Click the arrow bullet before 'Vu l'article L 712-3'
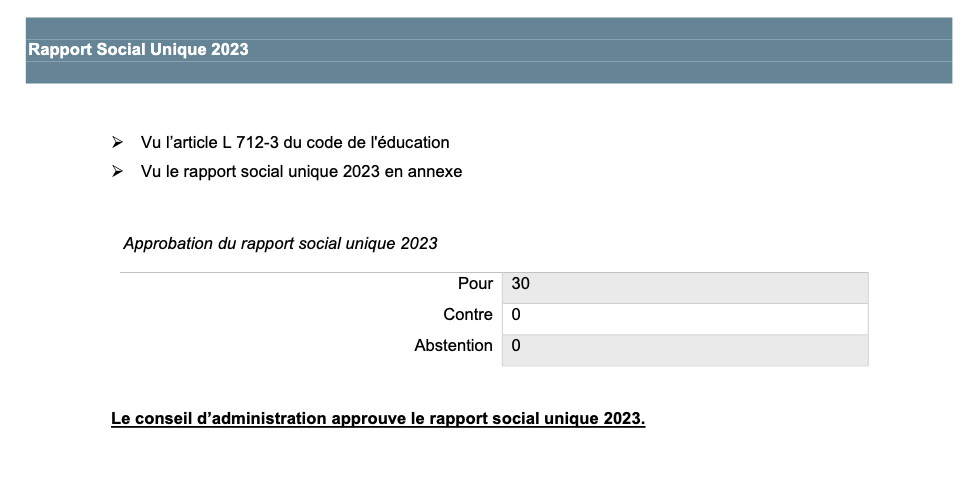 (117, 142)
